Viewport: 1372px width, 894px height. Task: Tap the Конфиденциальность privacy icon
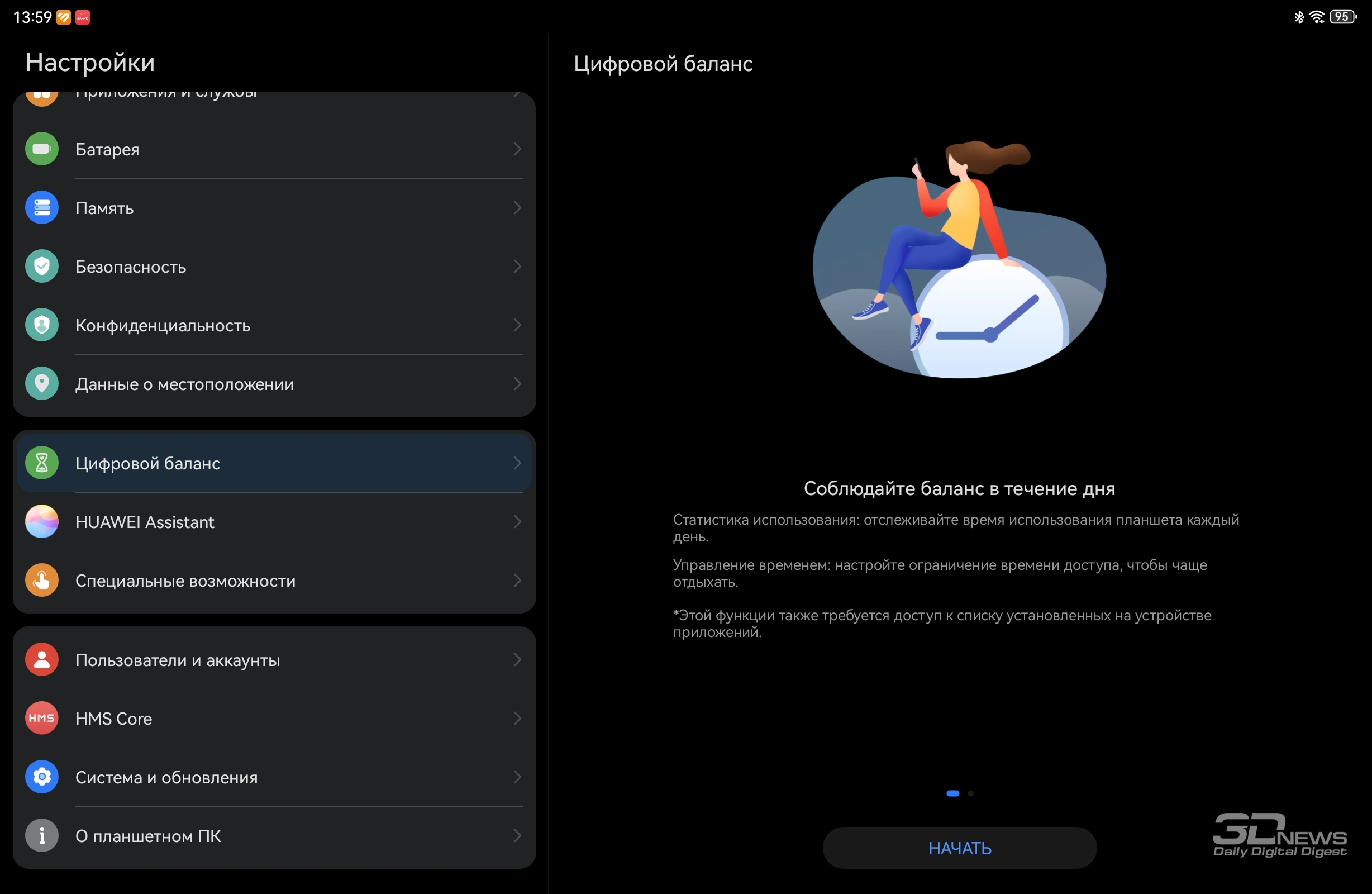point(41,325)
